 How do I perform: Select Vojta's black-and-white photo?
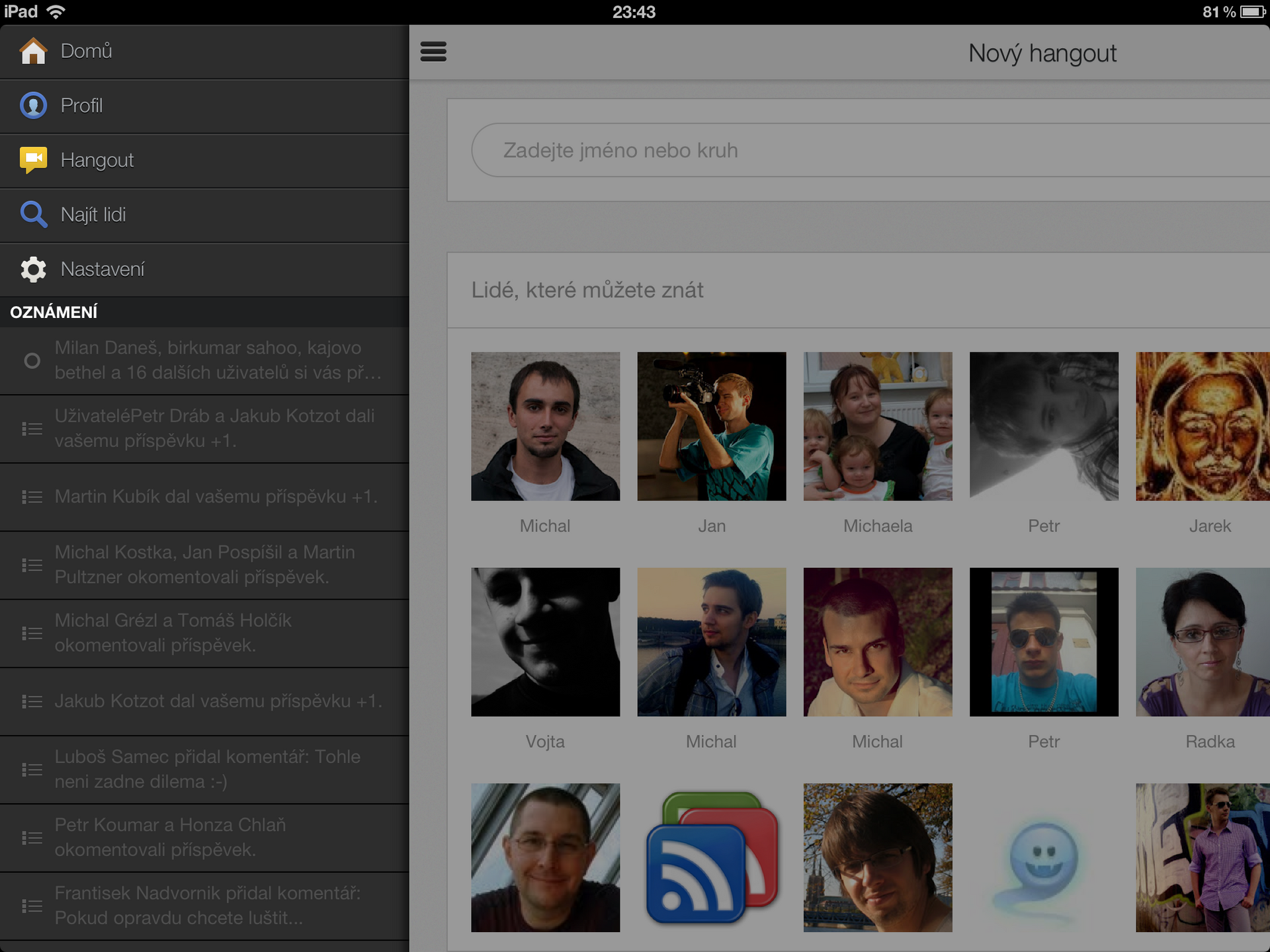(x=545, y=642)
